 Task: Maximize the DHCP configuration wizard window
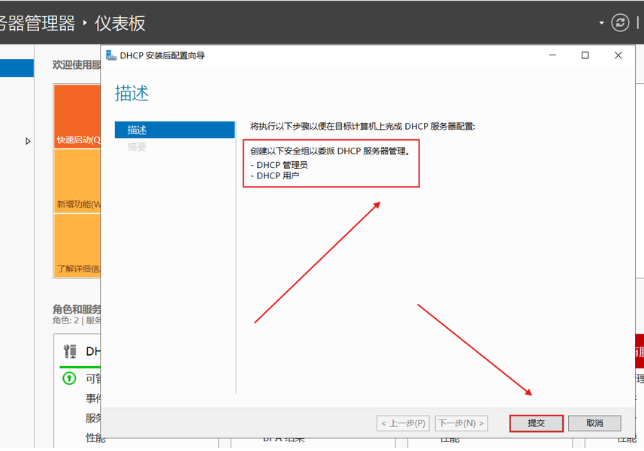tap(585, 55)
